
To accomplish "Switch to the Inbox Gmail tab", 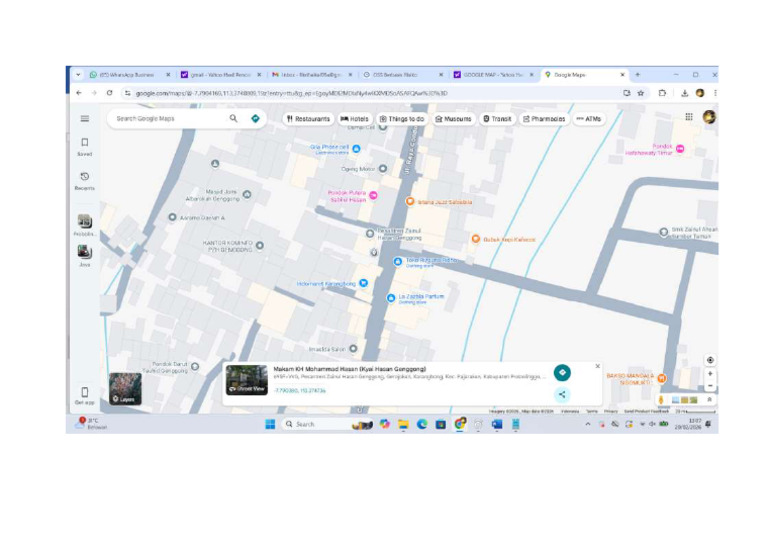I will tap(312, 75).
